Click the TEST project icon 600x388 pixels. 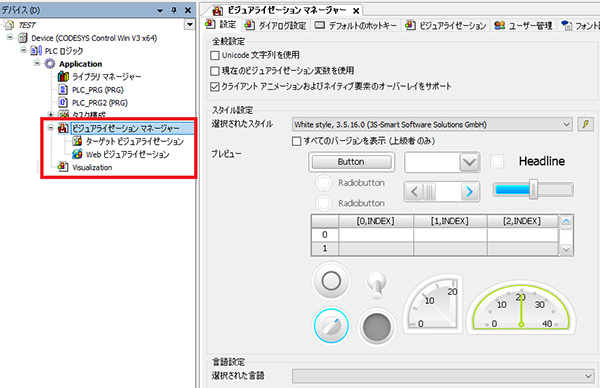(x=9, y=25)
